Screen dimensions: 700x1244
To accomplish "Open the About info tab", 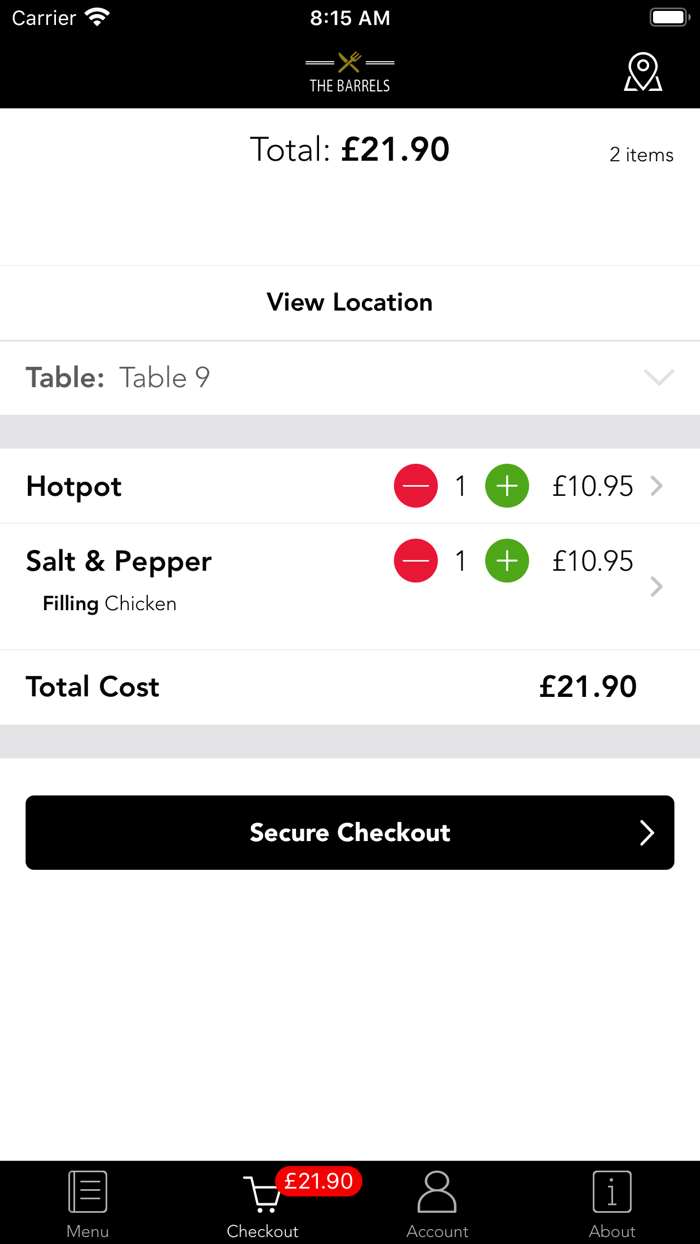I will (612, 1203).
